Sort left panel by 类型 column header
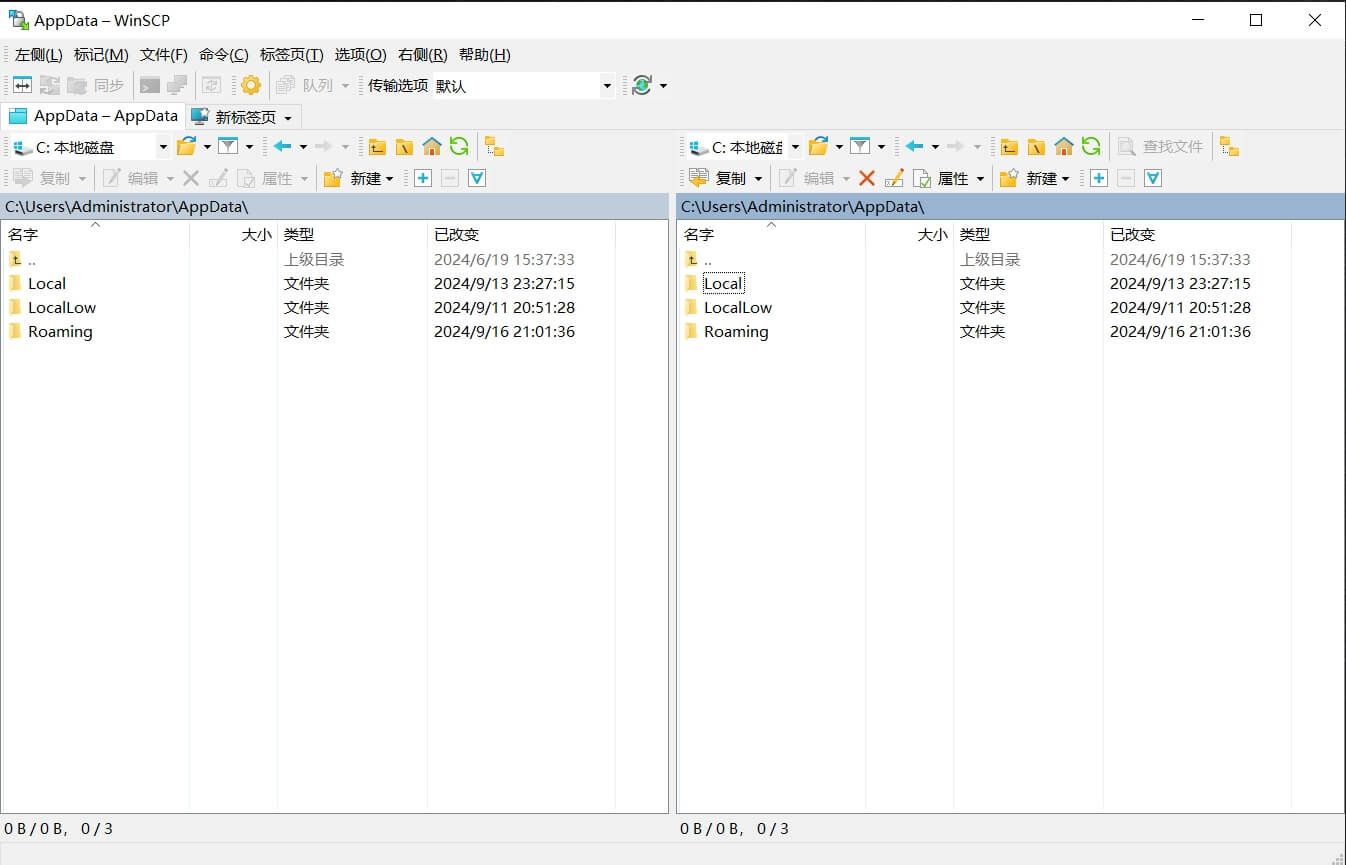The image size is (1346, 865). click(x=352, y=234)
